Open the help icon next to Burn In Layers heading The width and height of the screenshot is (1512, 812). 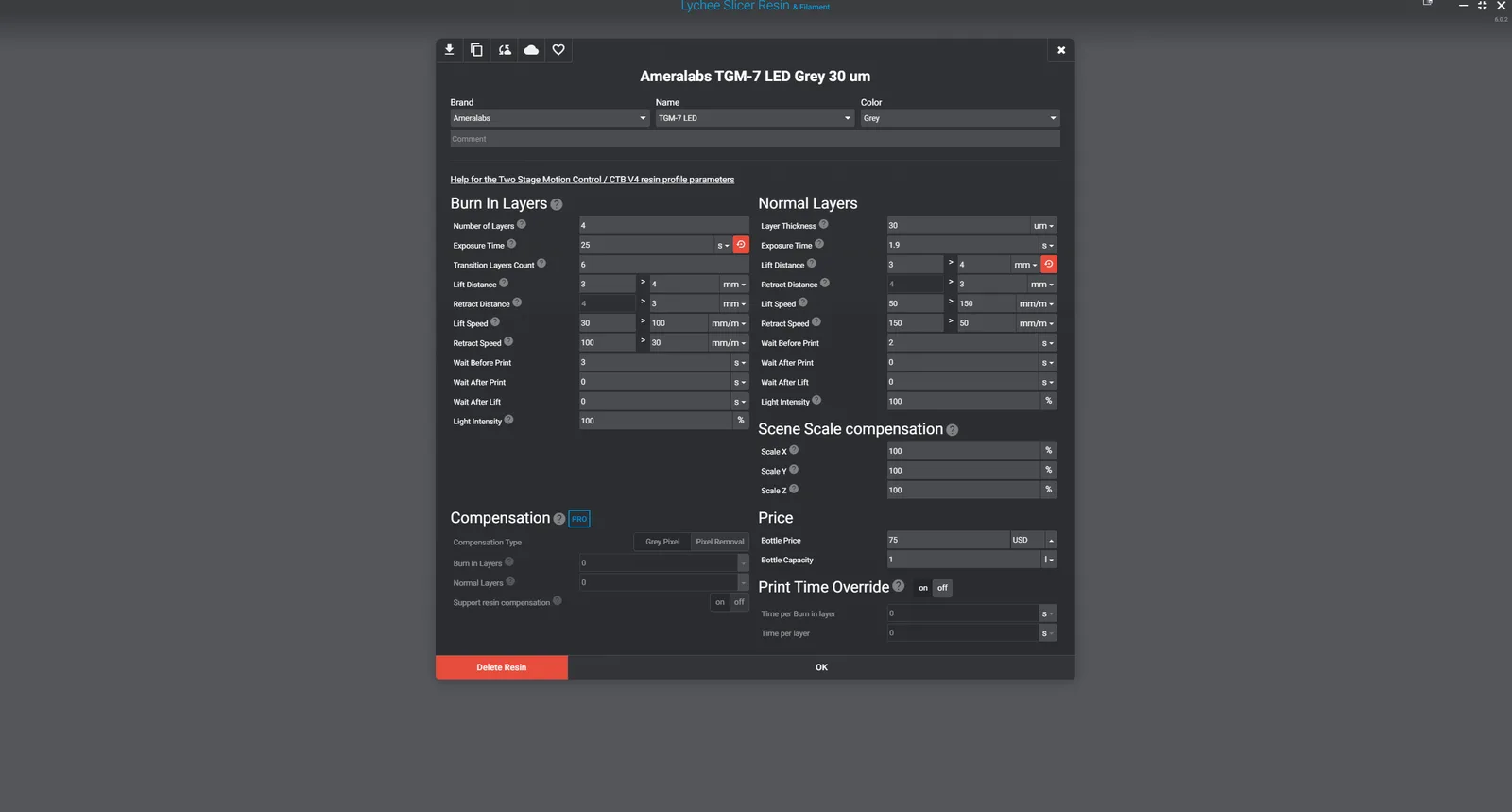(557, 204)
